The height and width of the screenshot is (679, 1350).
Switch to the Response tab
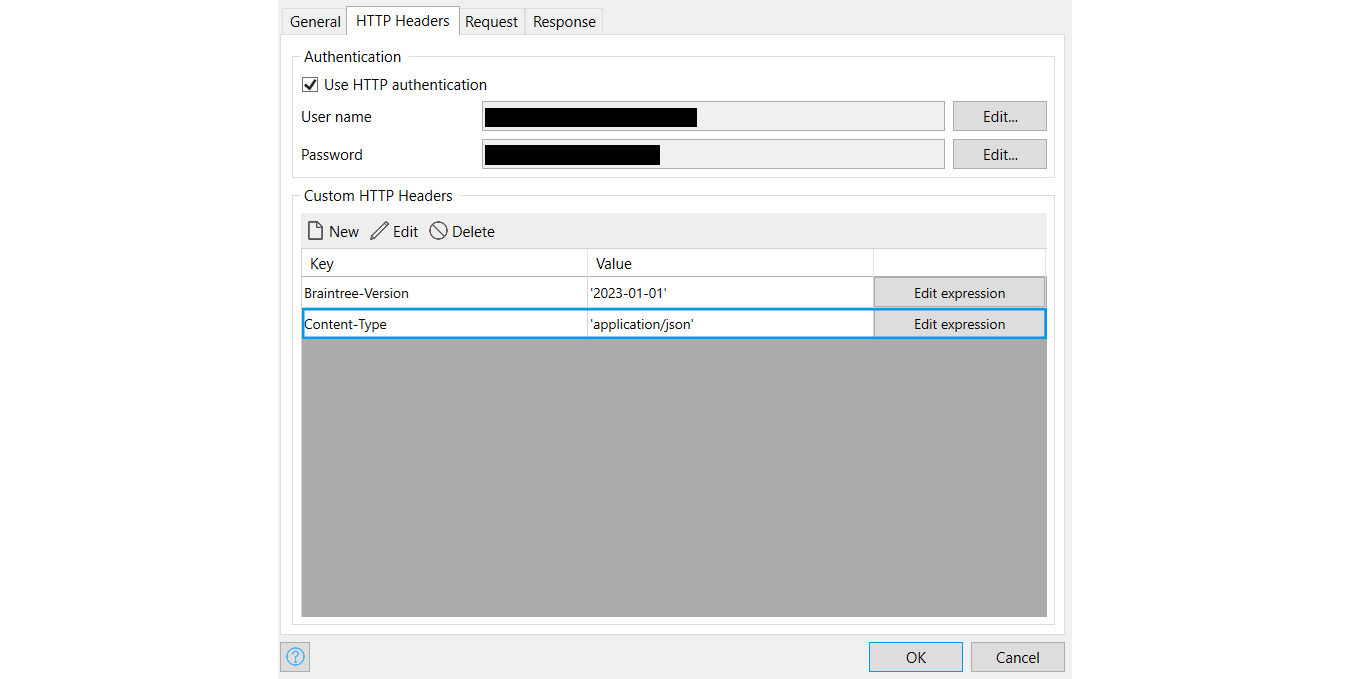pyautogui.click(x=563, y=21)
